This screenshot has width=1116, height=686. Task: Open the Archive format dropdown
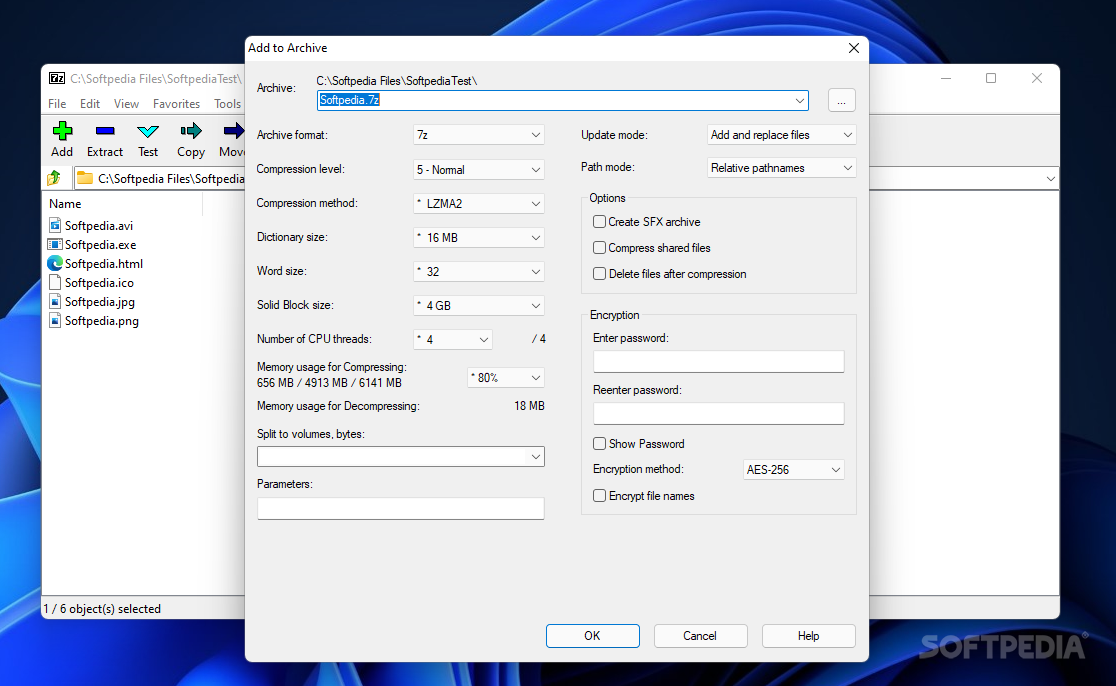click(x=478, y=135)
